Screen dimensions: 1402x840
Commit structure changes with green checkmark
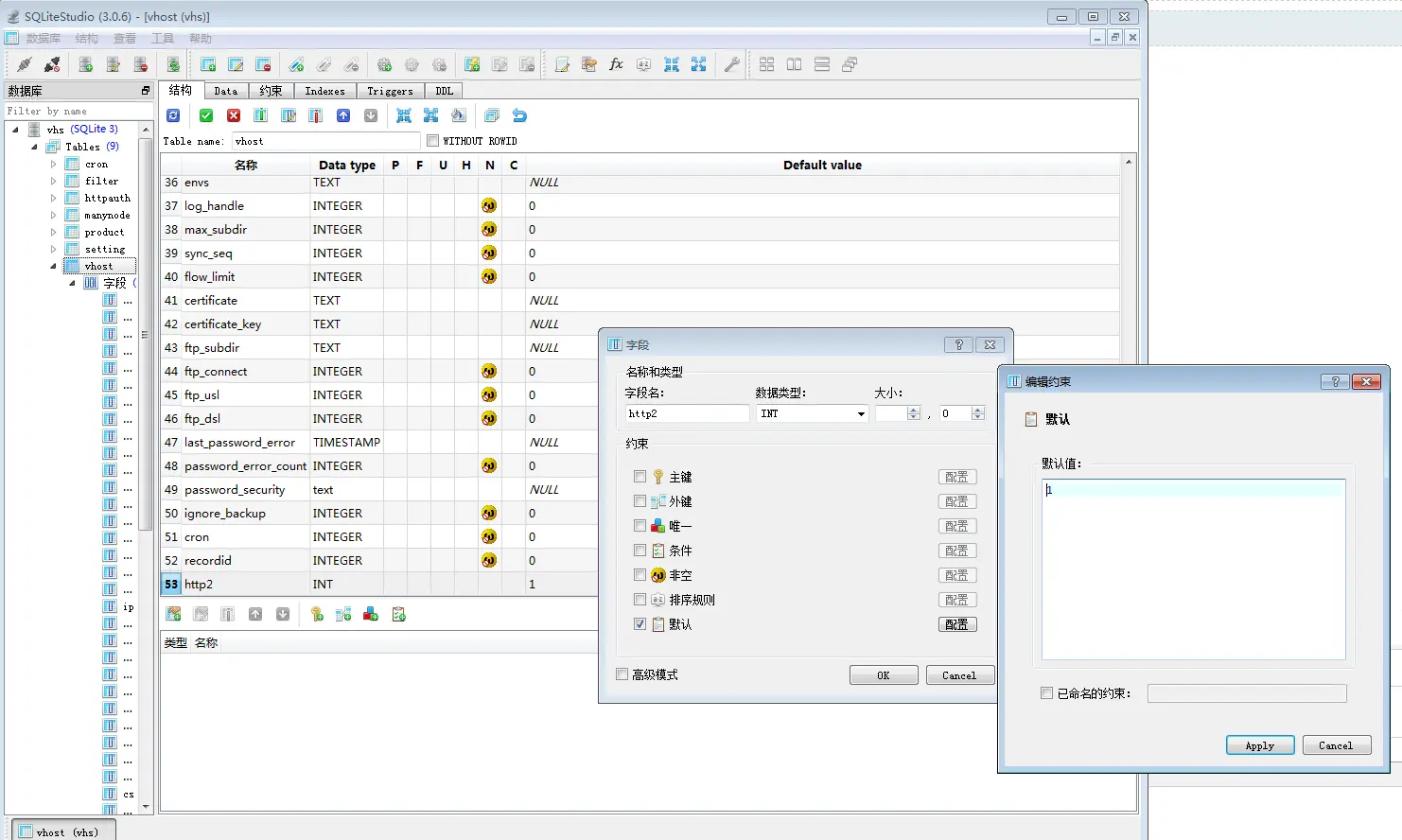click(x=206, y=115)
